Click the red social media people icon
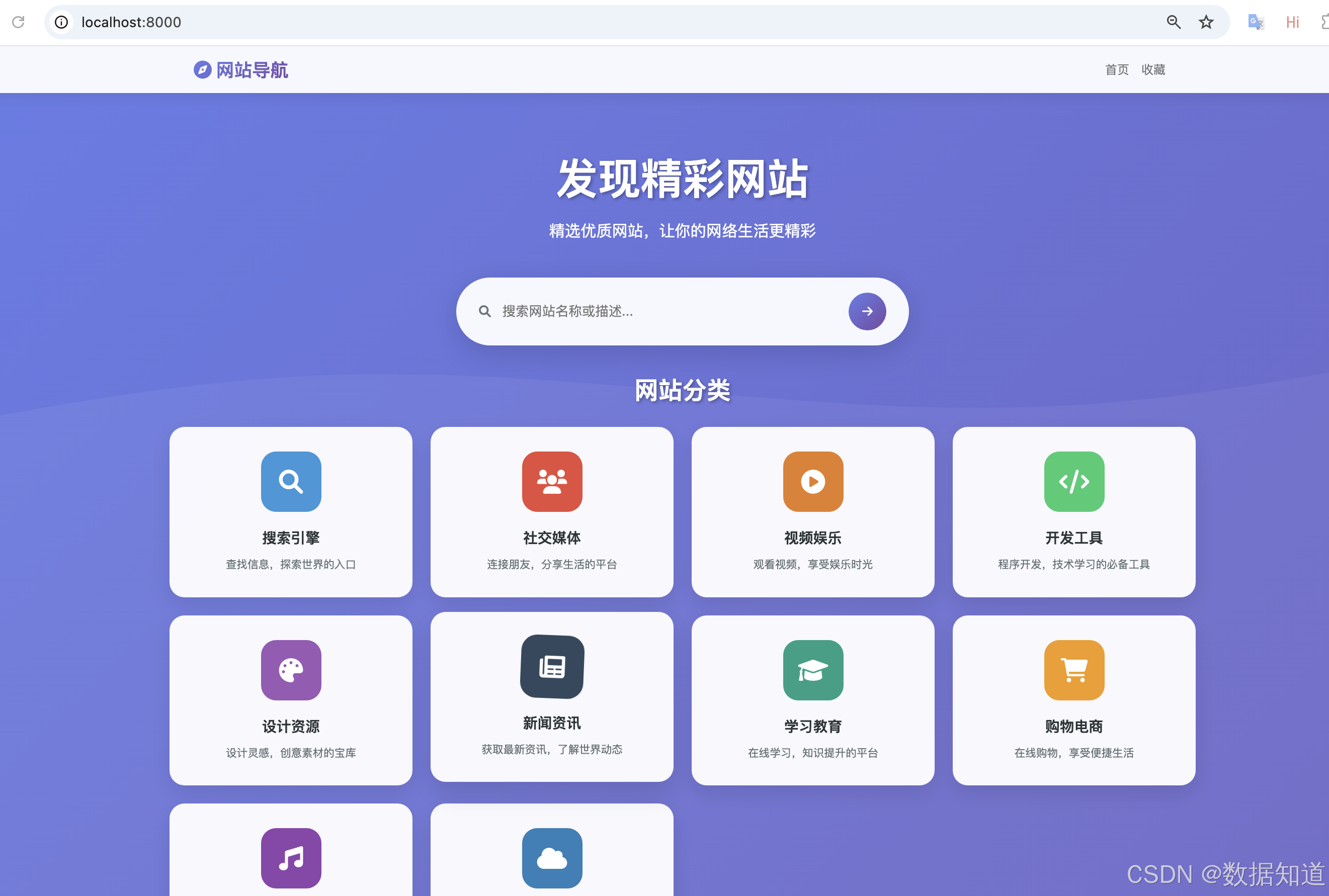 (552, 482)
